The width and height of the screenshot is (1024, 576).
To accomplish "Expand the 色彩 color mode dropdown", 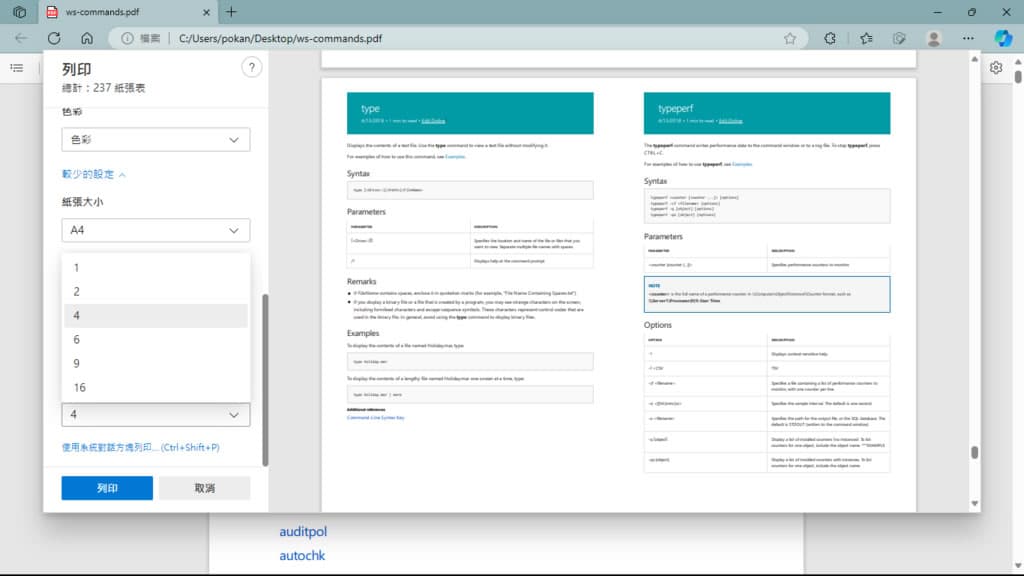I will (155, 140).
